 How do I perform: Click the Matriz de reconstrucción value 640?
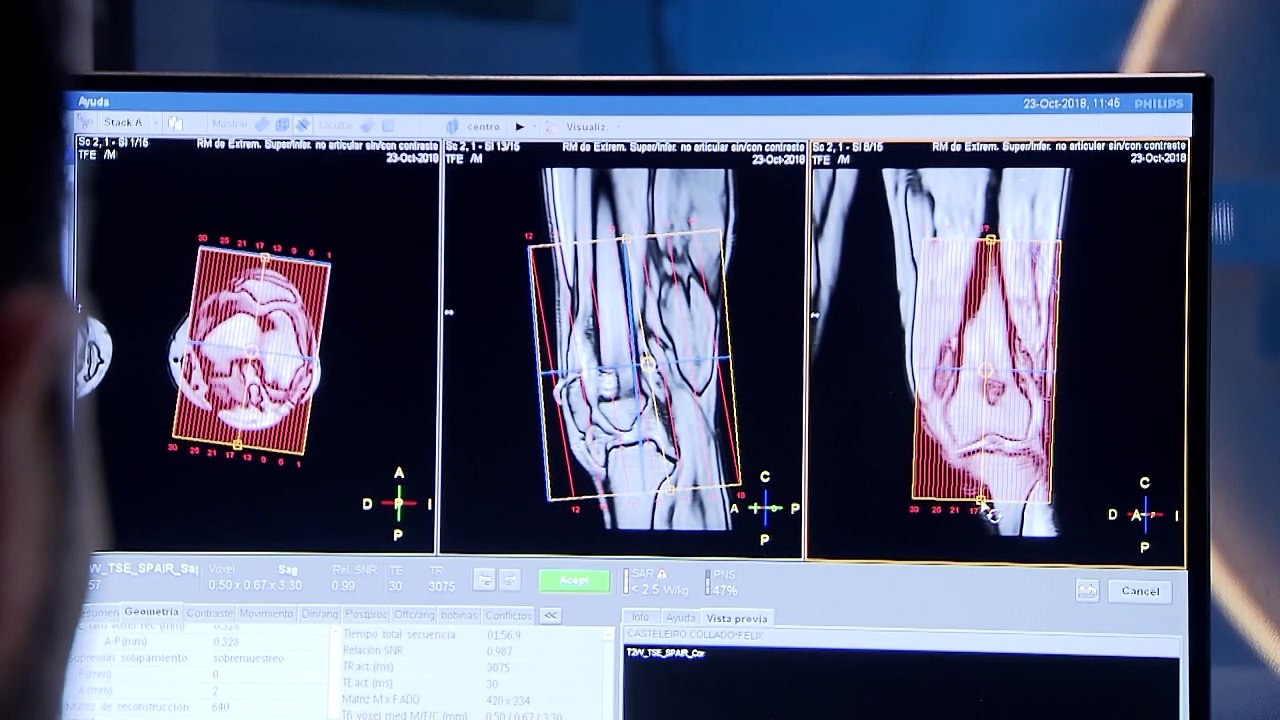pyautogui.click(x=220, y=707)
